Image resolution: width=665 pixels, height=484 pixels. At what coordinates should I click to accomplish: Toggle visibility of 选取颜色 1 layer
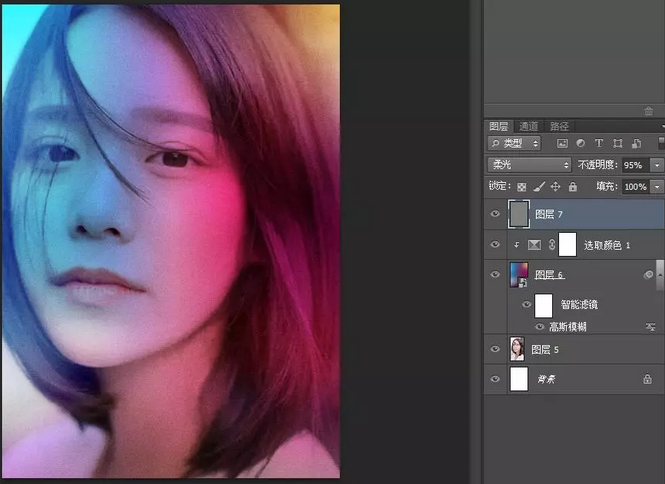[x=495, y=245]
